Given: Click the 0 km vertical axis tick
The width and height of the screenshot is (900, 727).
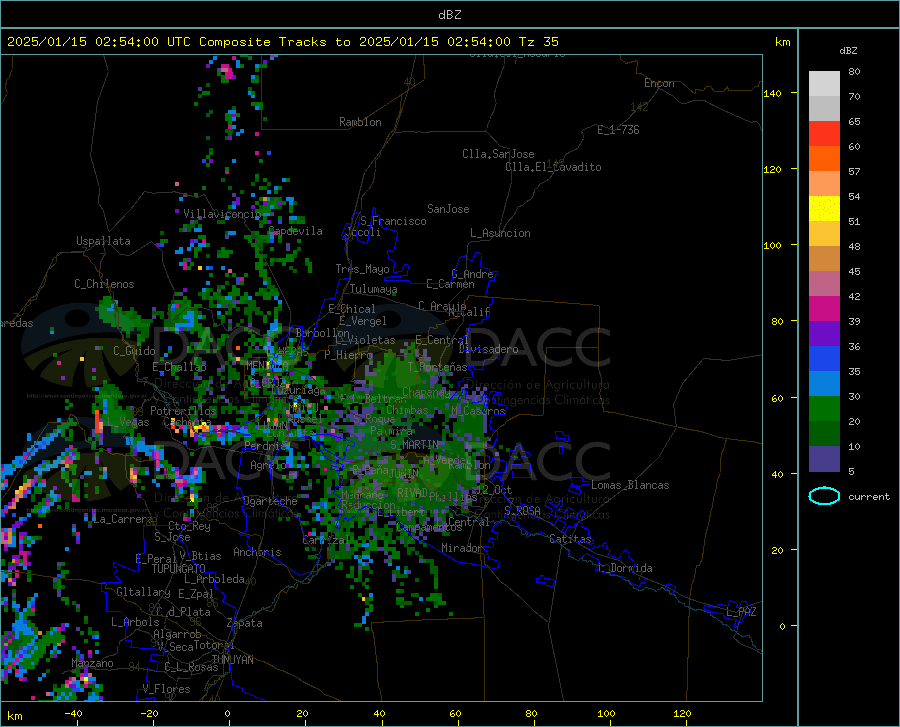Looking at the screenshot, I should click(x=782, y=626).
